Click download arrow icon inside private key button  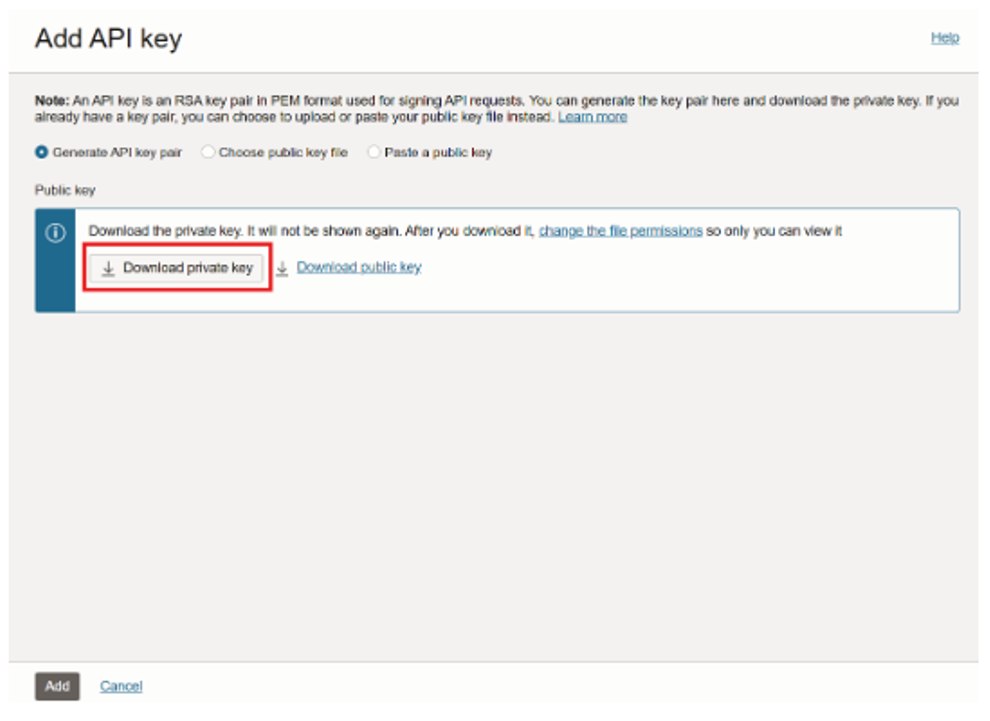(109, 268)
